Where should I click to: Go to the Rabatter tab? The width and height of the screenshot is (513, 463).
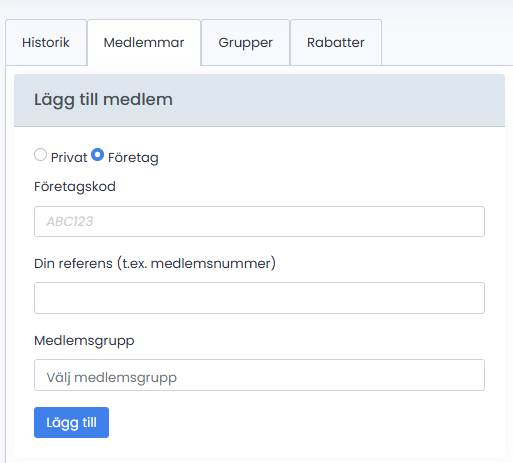click(336, 42)
